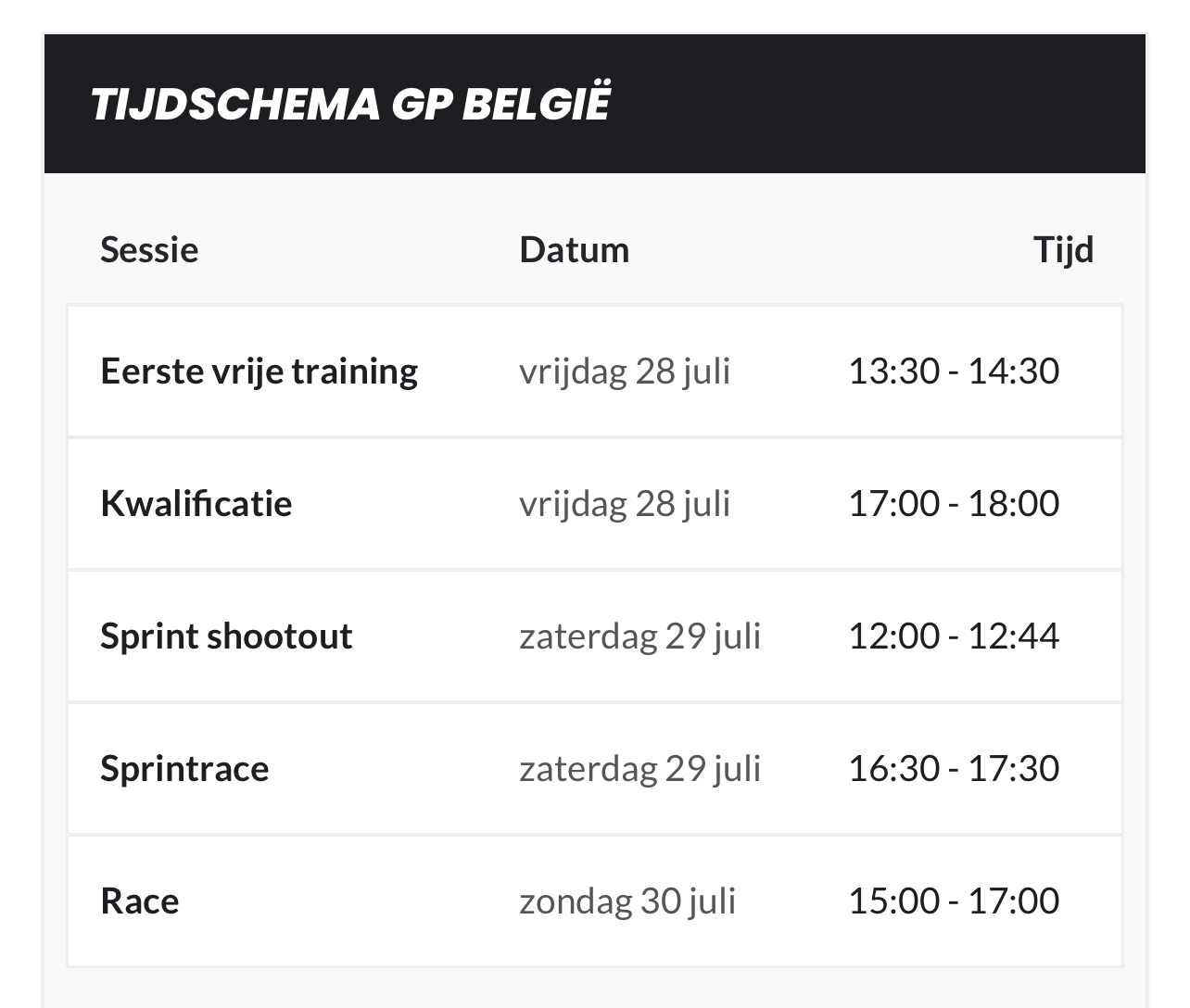
Task: Select the Tijd column header
Action: [x=1063, y=250]
